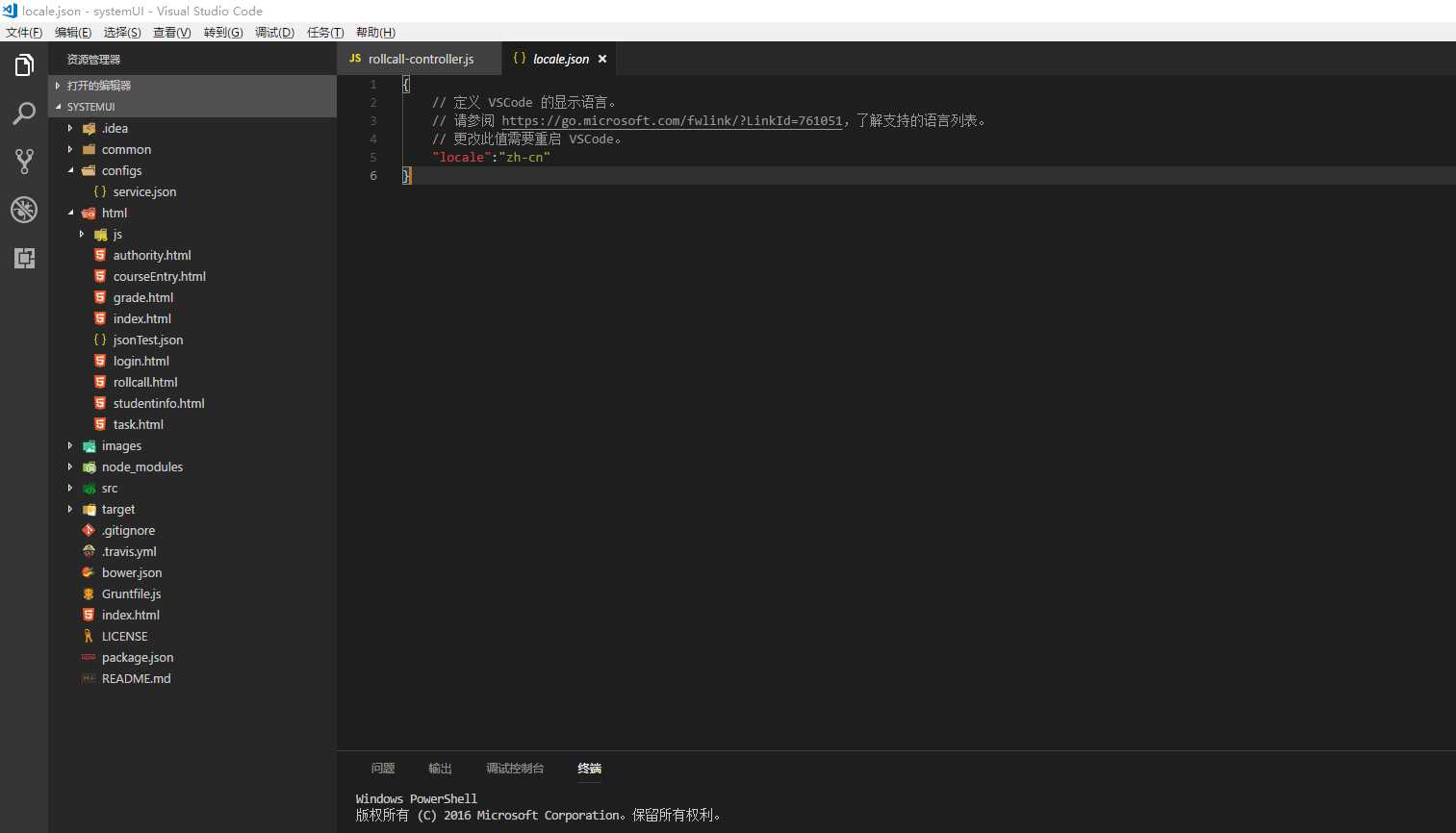Click the Bower icon beside bower.json

click(89, 572)
